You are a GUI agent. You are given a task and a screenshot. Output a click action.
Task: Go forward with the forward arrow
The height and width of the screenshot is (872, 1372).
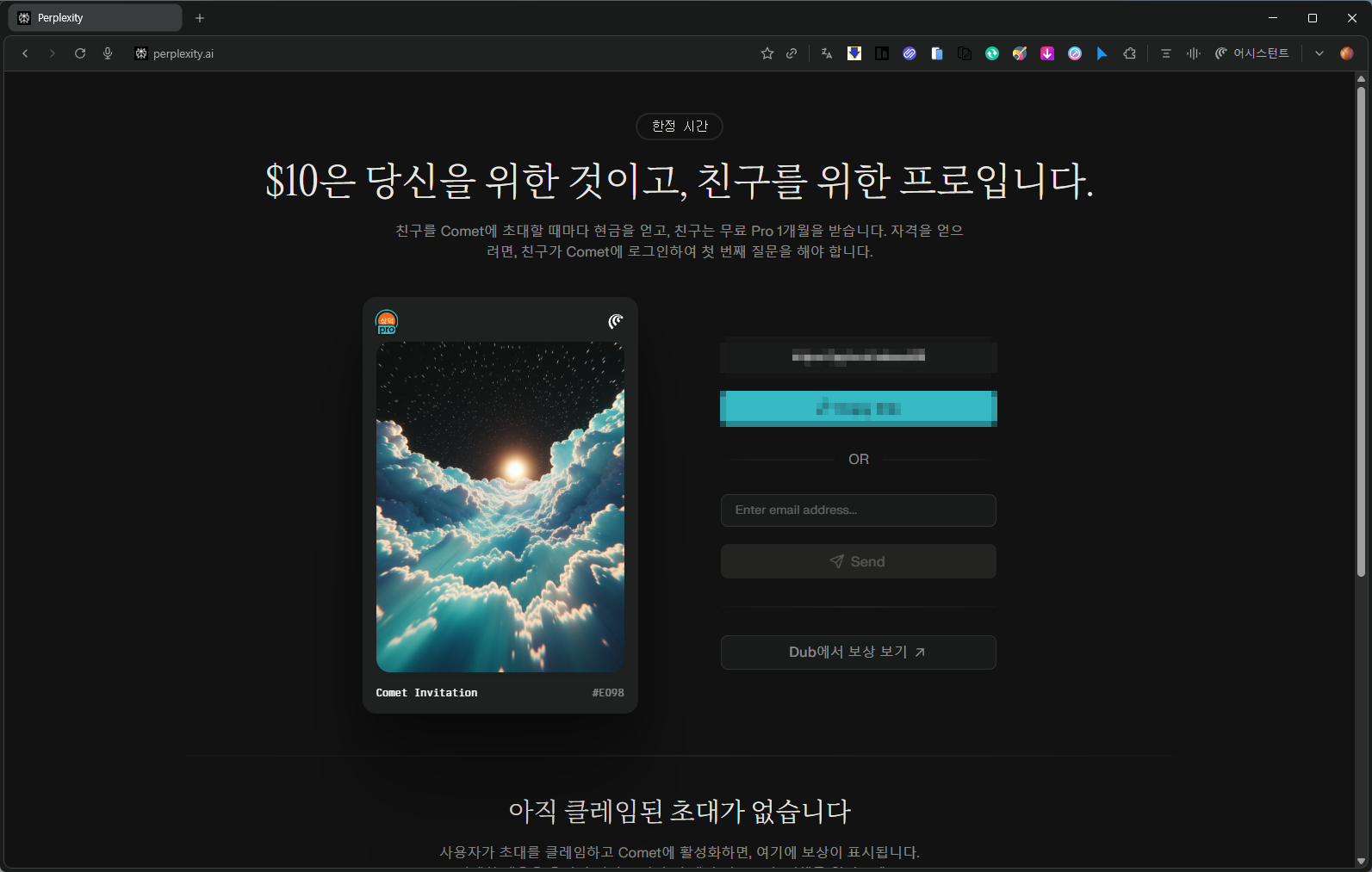click(x=53, y=53)
